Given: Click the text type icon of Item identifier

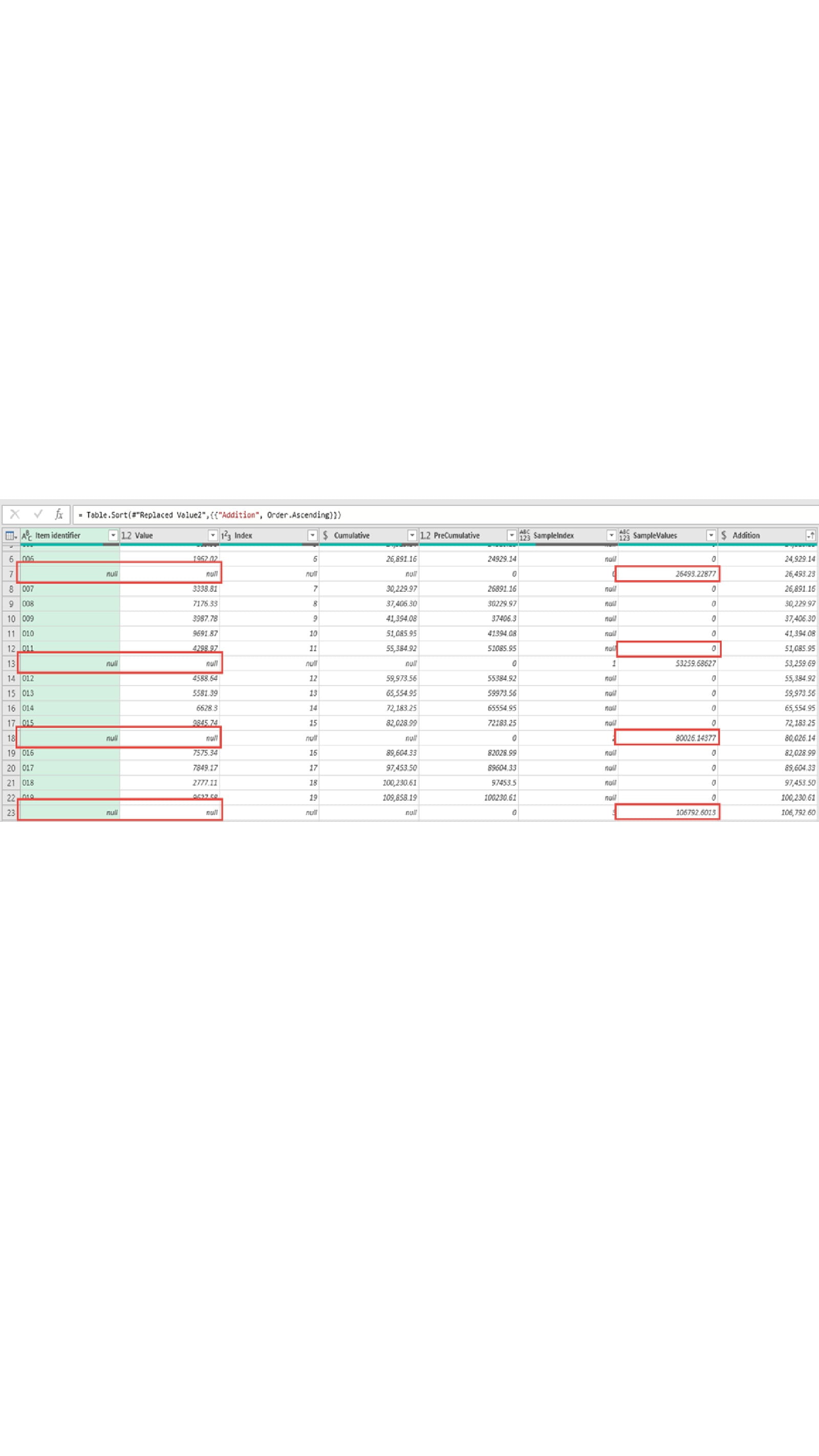Looking at the screenshot, I should 27,536.
